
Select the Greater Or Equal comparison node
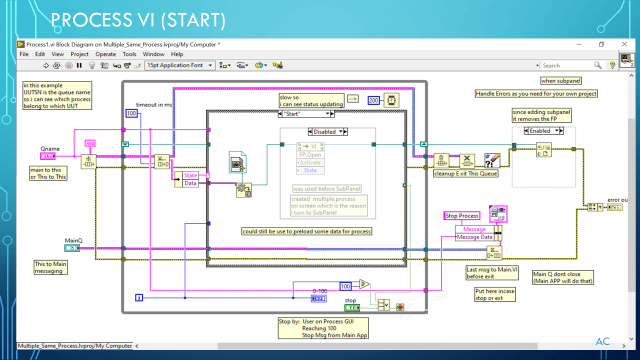point(364,284)
